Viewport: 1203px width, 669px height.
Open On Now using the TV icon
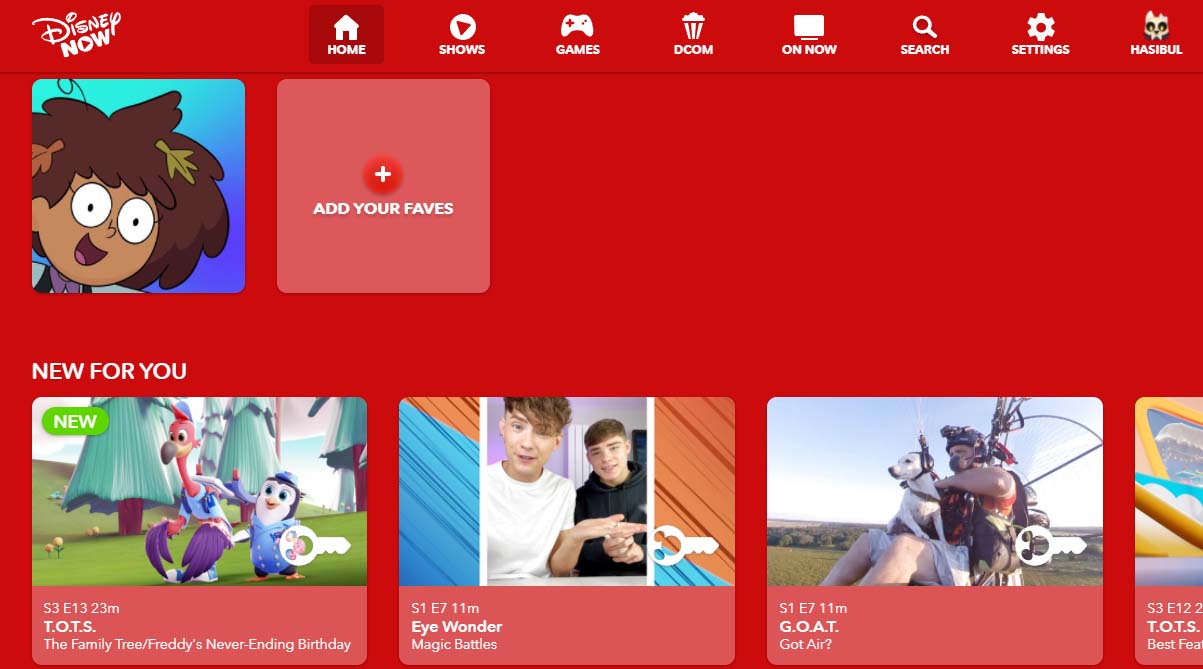(809, 27)
